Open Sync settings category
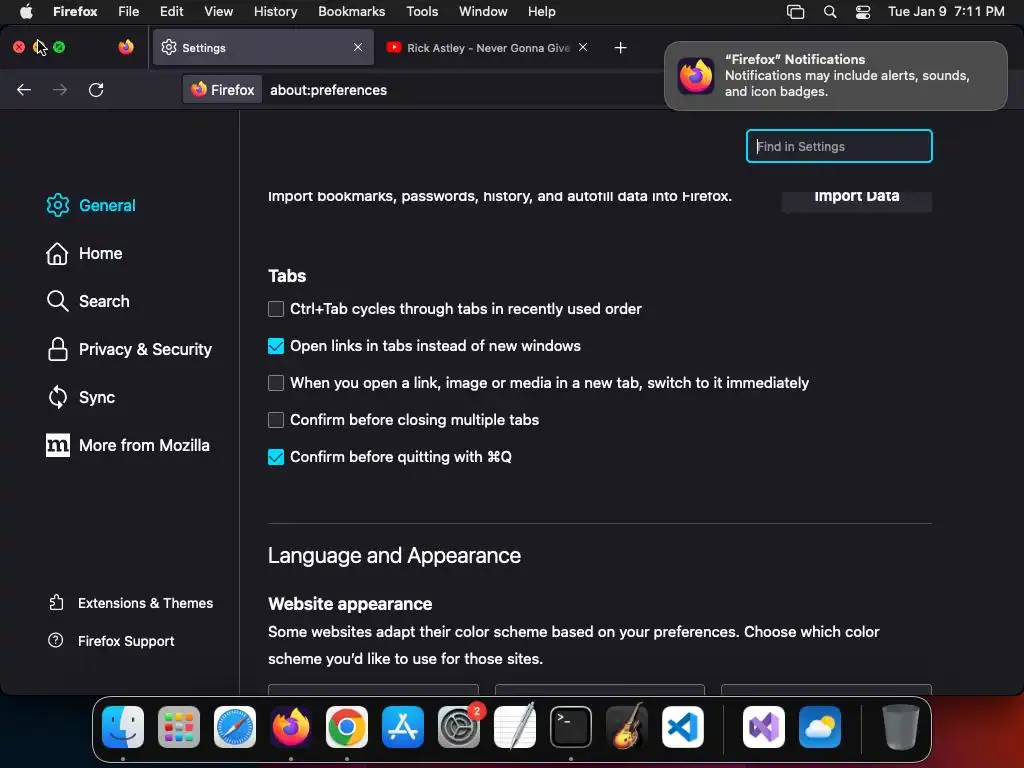 (81, 397)
